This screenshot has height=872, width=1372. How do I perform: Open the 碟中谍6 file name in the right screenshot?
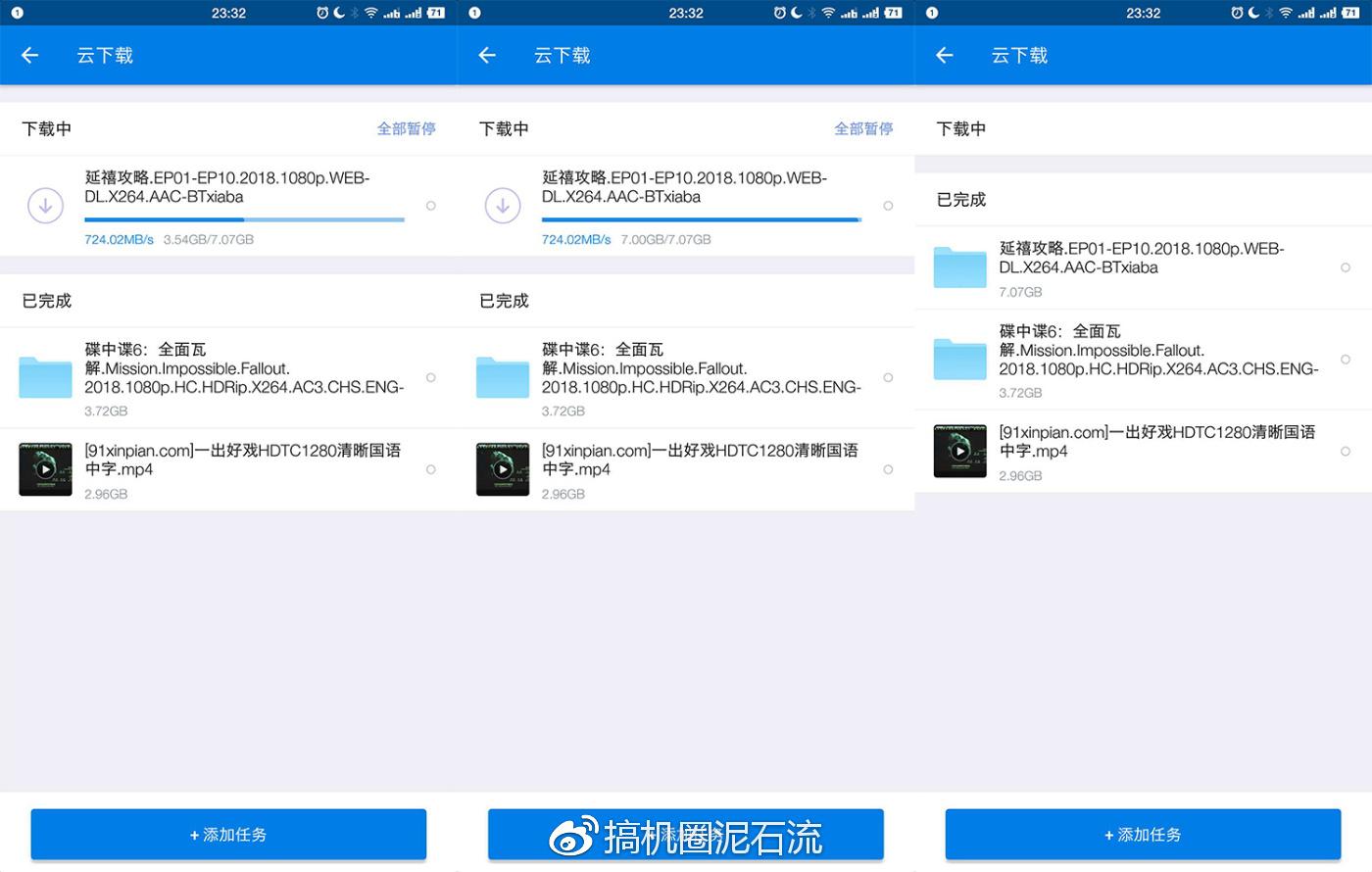point(1158,350)
